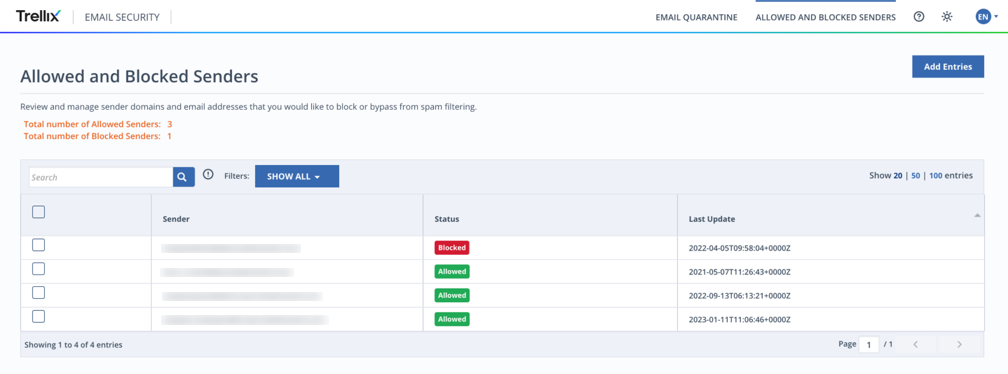
Task: Go to next page arrow
Action: [959, 344]
